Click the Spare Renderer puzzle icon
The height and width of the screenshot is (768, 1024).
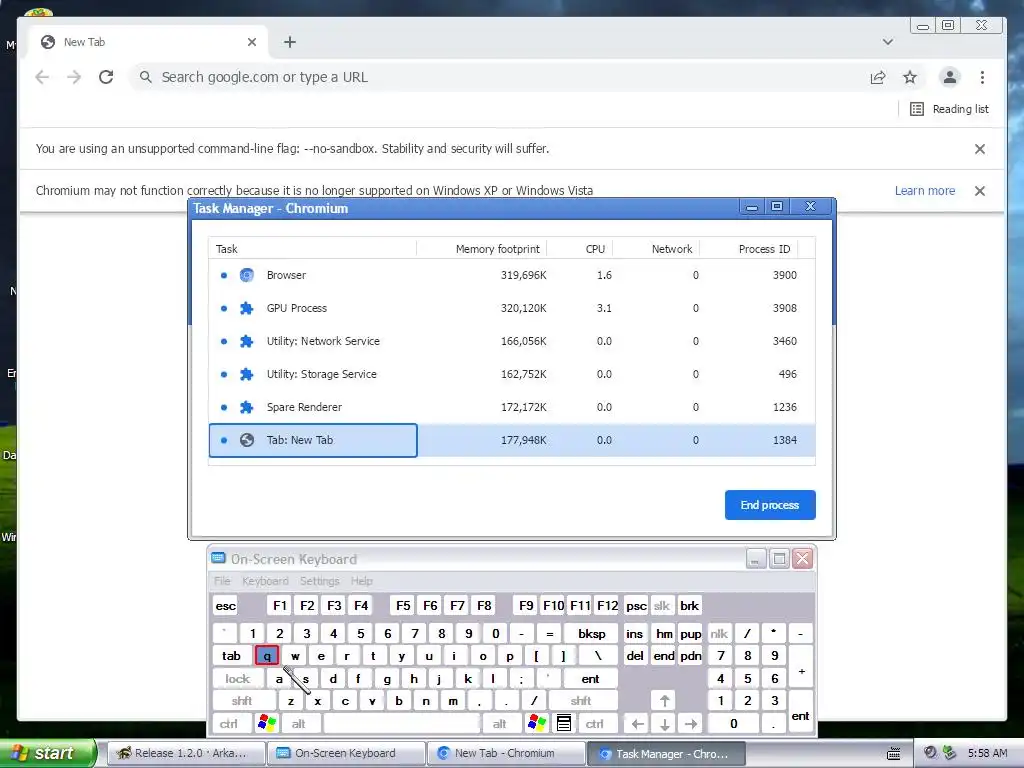[246, 407]
